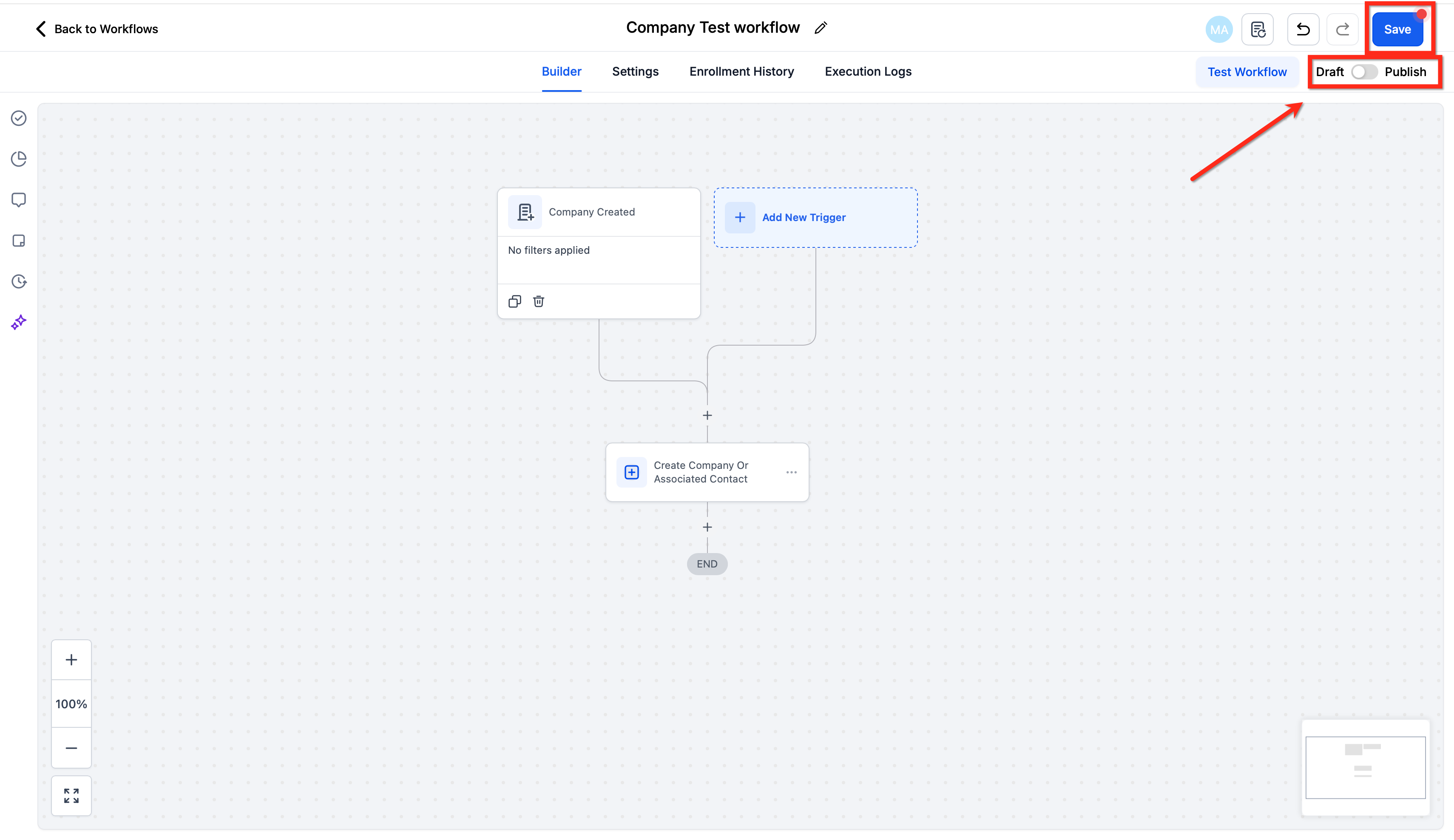The height and width of the screenshot is (840, 1454).
Task: Add a step before the END node
Action: click(707, 527)
